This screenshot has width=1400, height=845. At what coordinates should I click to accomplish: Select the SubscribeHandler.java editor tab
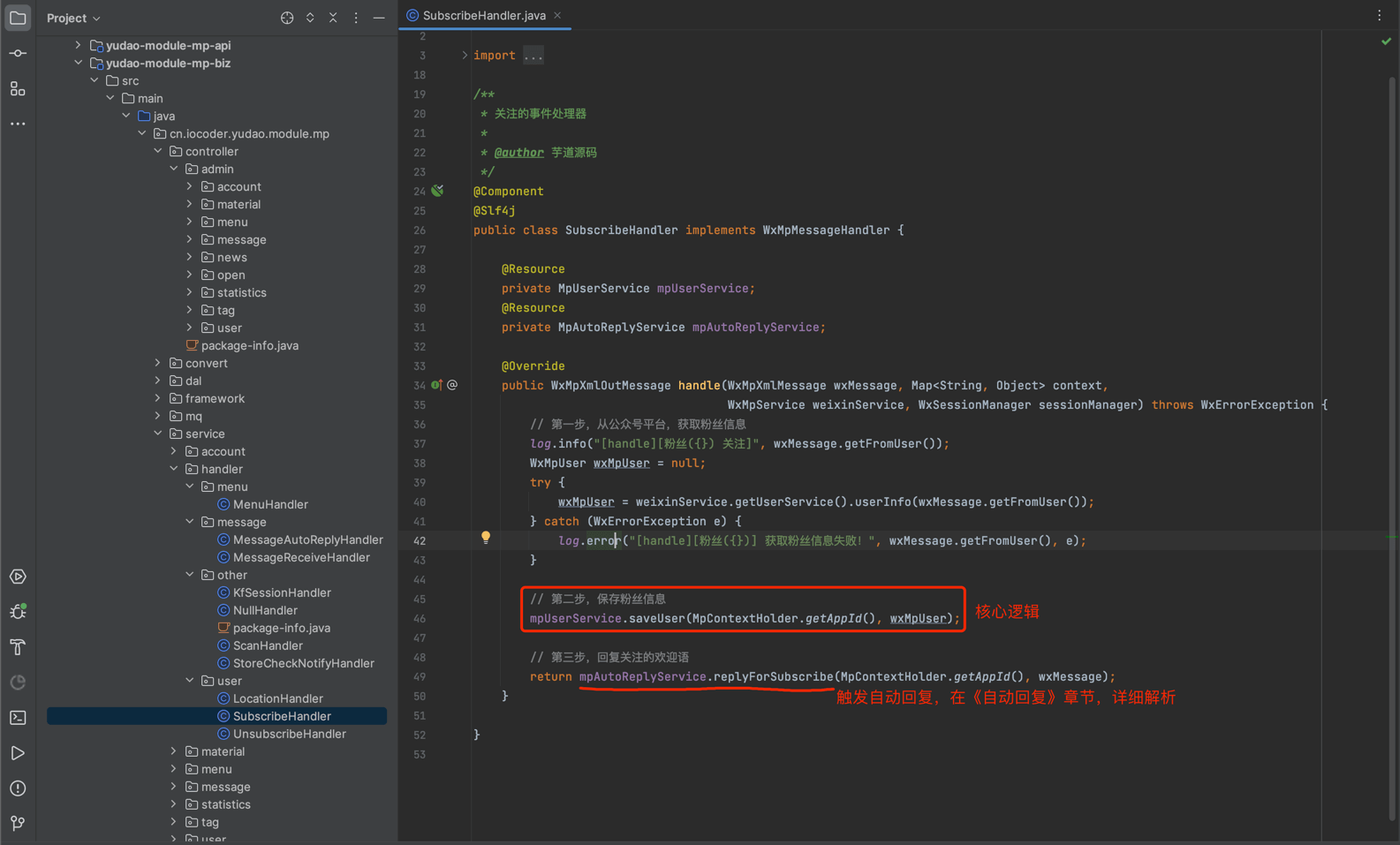(483, 16)
